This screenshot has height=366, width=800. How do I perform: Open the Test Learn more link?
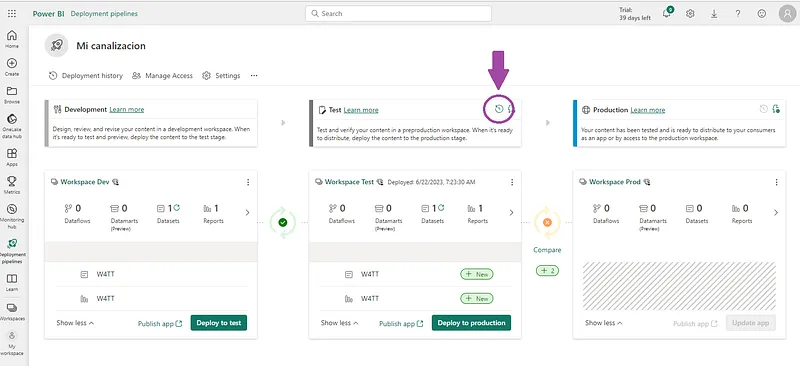361,110
